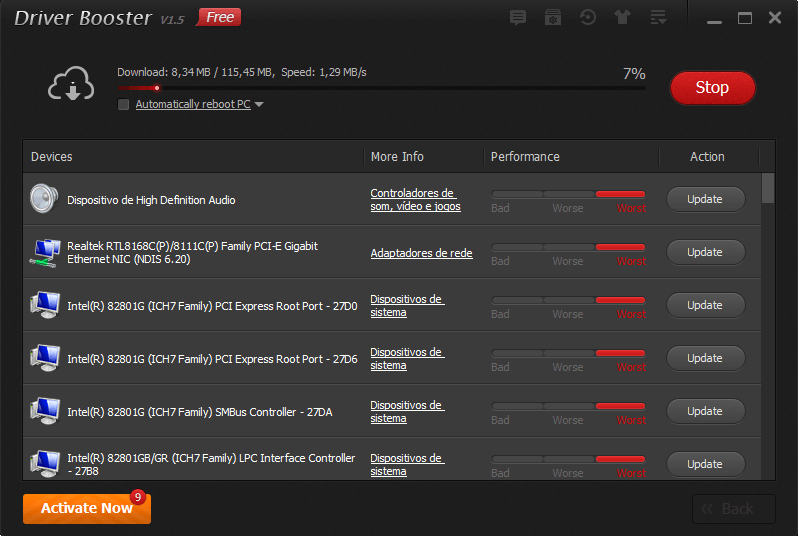This screenshot has width=798, height=536.
Task: Update the PCI Express Root Port 27D6 driver
Action: [x=705, y=358]
